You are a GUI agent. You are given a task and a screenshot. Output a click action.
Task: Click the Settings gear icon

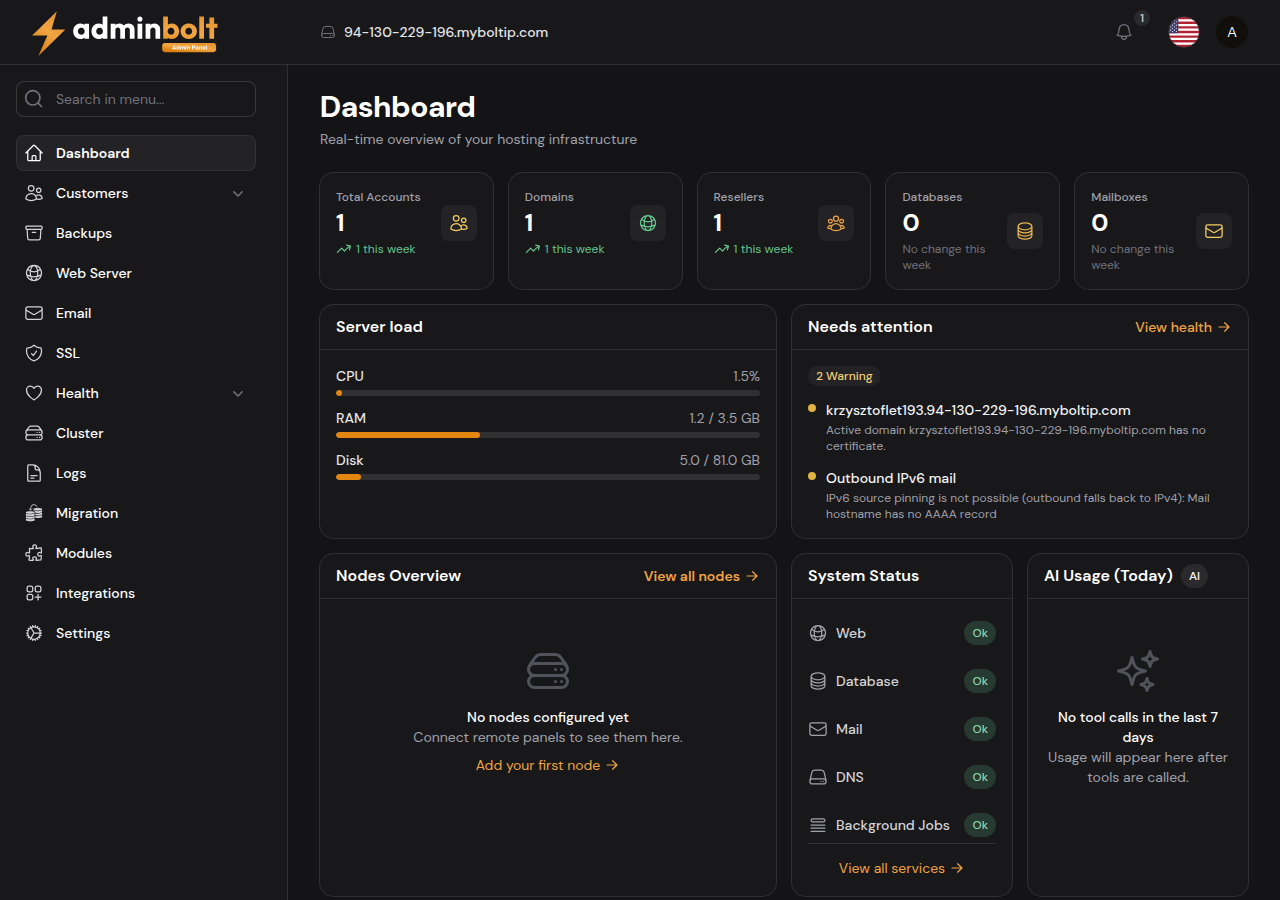[34, 633]
